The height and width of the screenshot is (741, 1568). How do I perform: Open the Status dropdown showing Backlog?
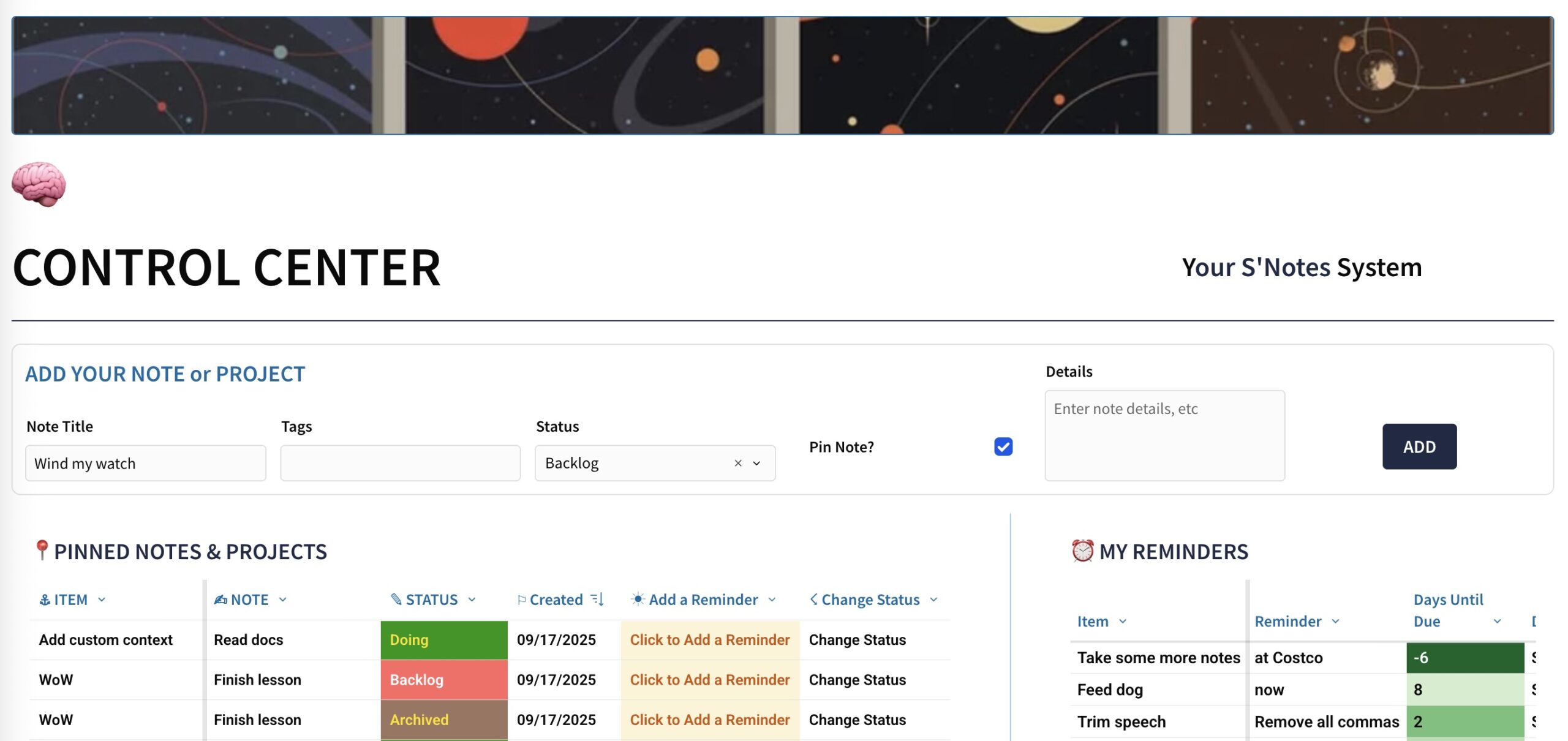[x=757, y=463]
